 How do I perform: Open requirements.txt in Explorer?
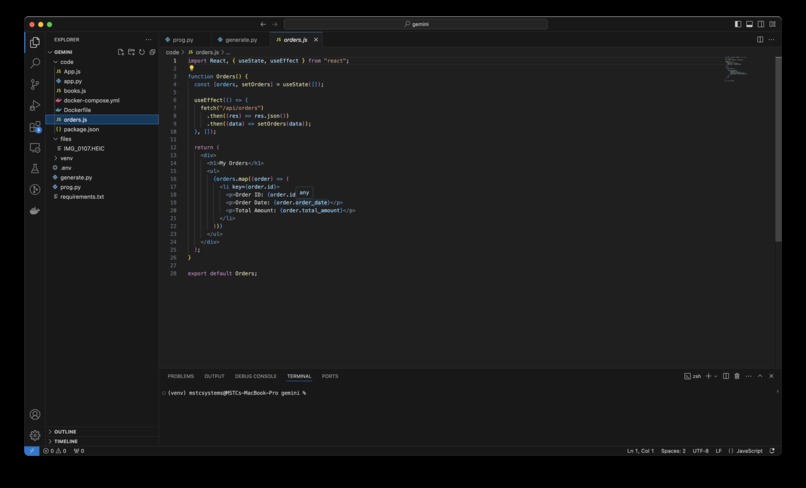(82, 196)
